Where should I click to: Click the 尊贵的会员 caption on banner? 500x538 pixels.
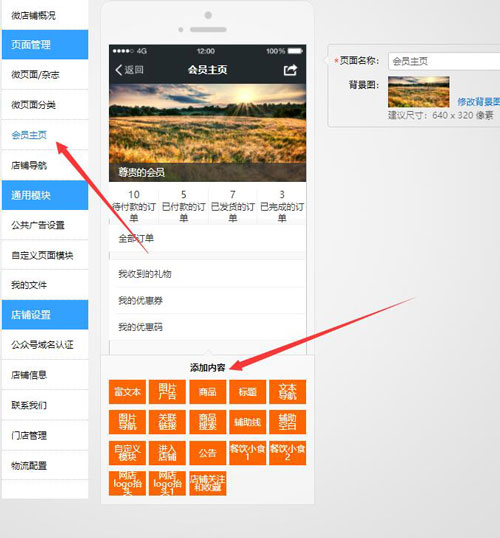141,172
